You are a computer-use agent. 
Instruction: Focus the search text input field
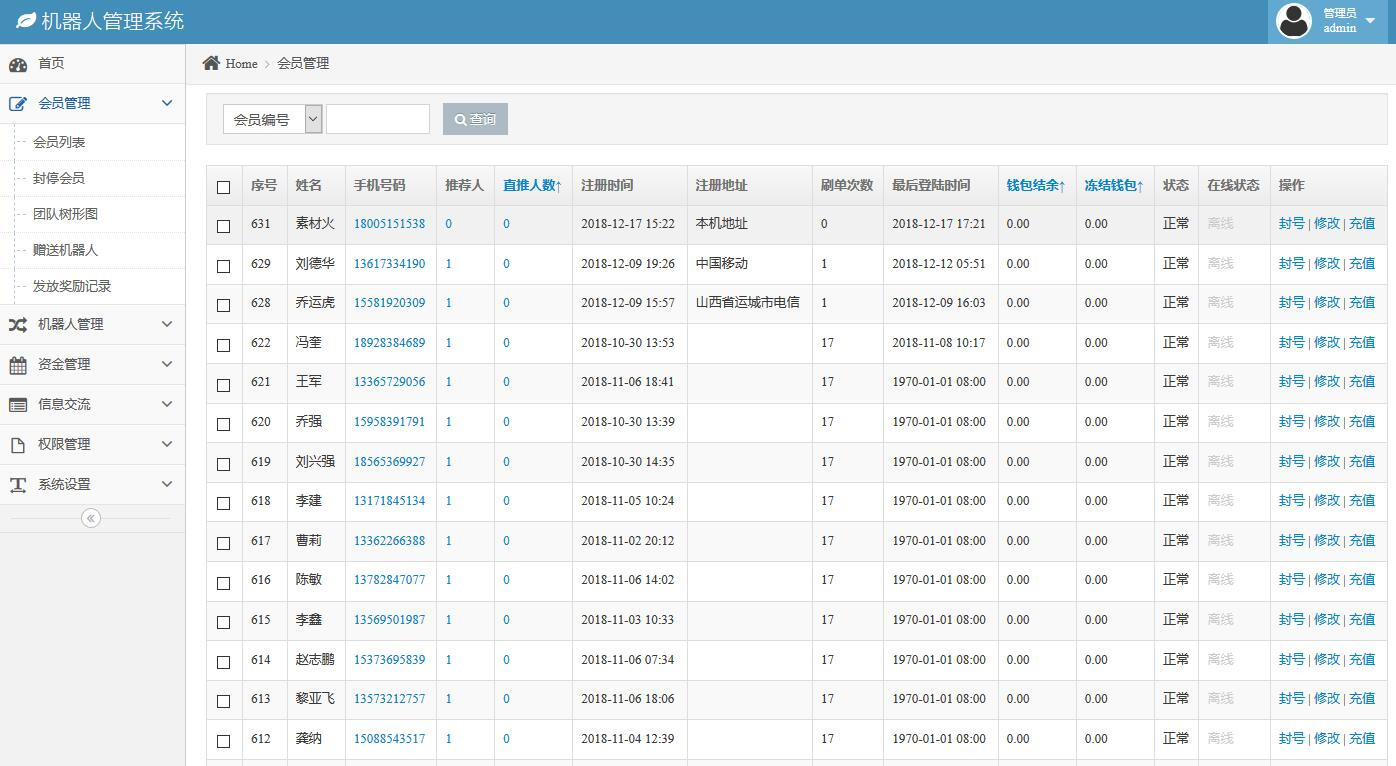377,119
